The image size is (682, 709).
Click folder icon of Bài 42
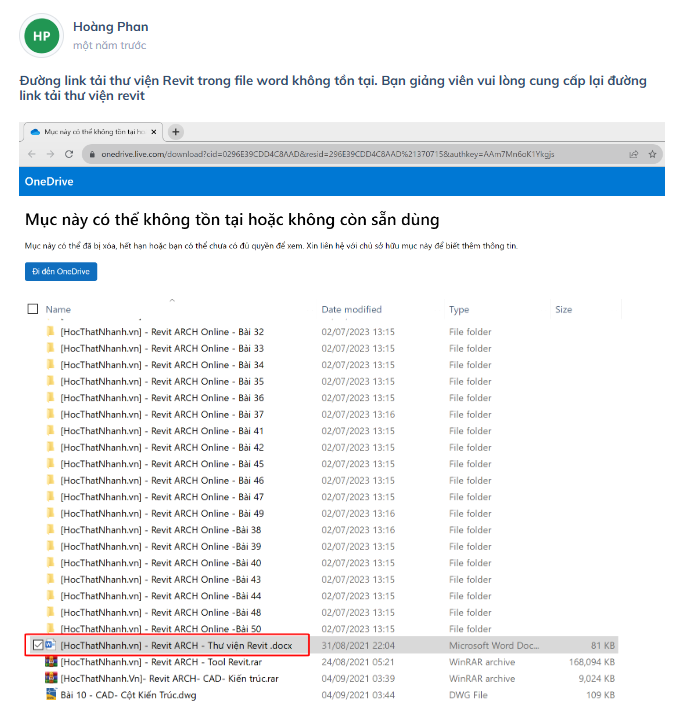(51, 447)
